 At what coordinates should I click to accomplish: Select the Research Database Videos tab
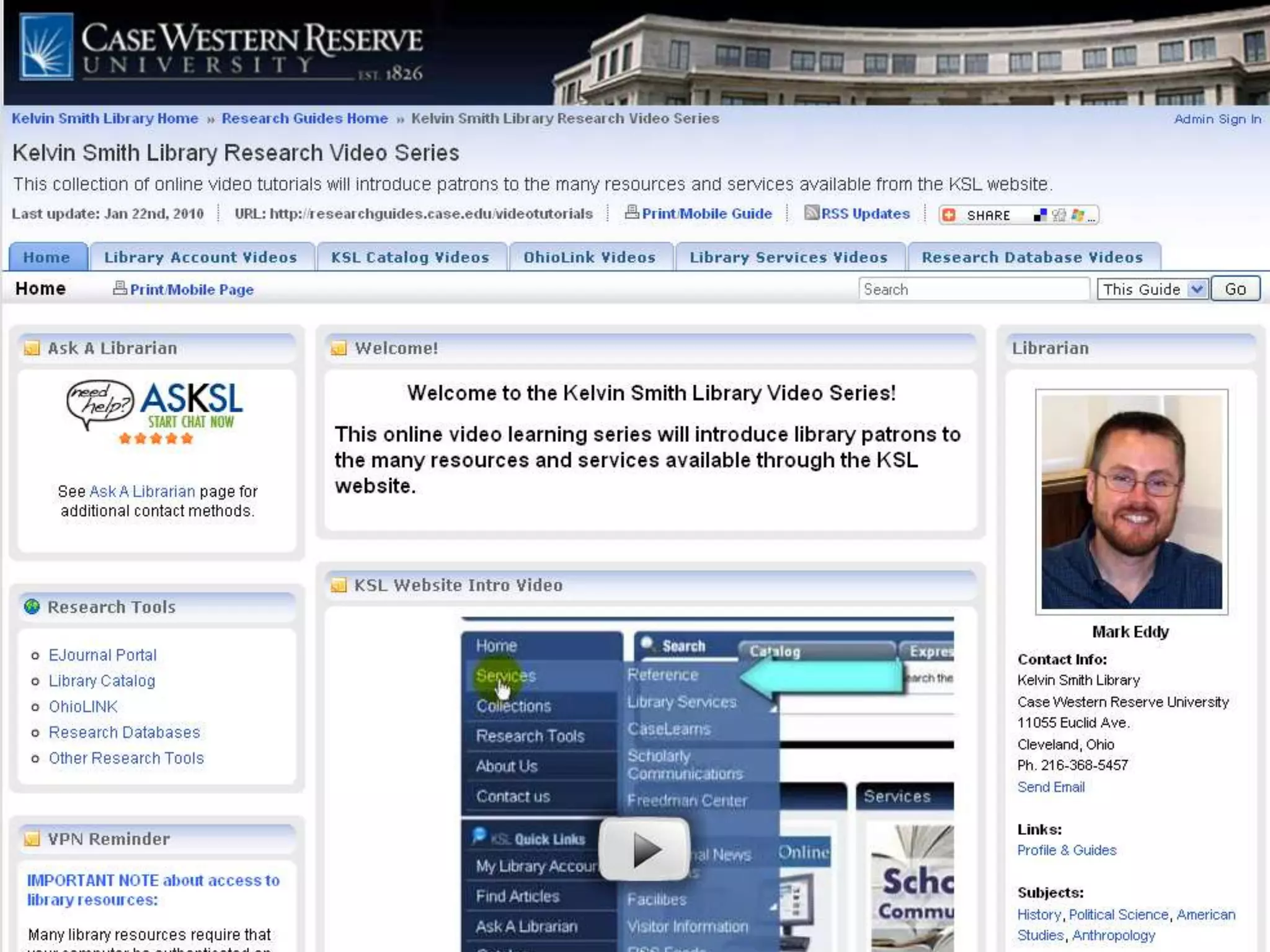point(1032,257)
